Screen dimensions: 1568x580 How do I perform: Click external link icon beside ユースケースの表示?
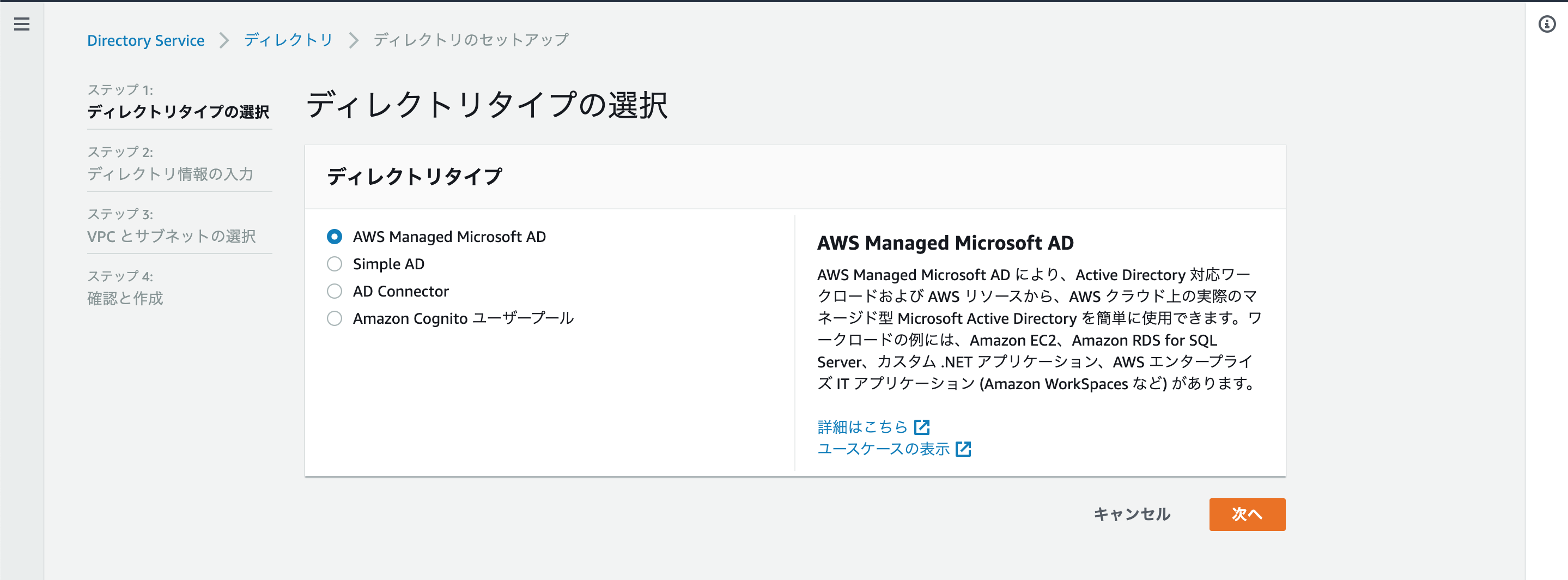(963, 449)
